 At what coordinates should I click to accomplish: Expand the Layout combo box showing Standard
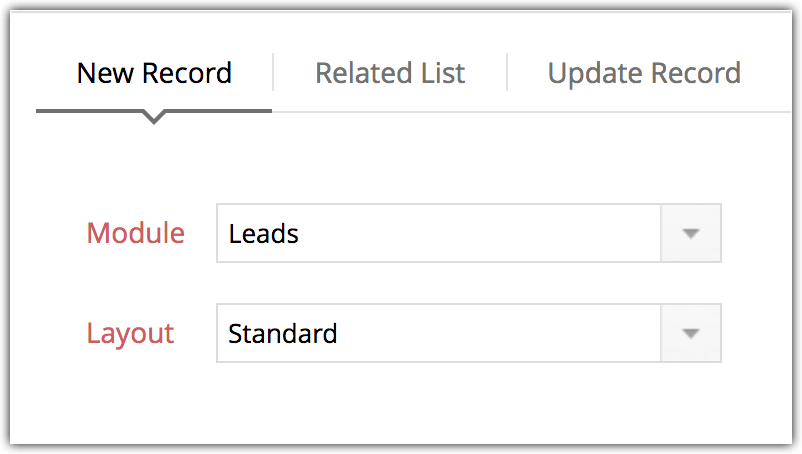pyautogui.click(x=468, y=333)
